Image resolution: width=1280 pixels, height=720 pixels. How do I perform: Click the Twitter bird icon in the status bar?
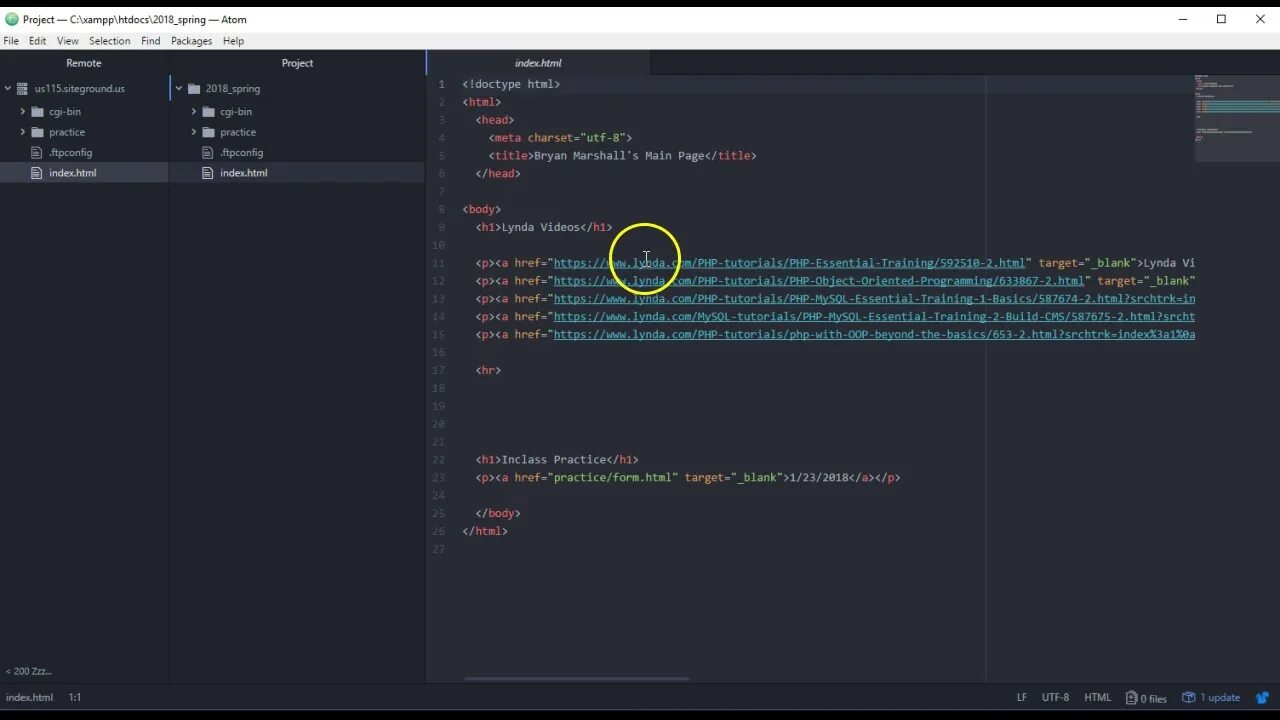1262,697
